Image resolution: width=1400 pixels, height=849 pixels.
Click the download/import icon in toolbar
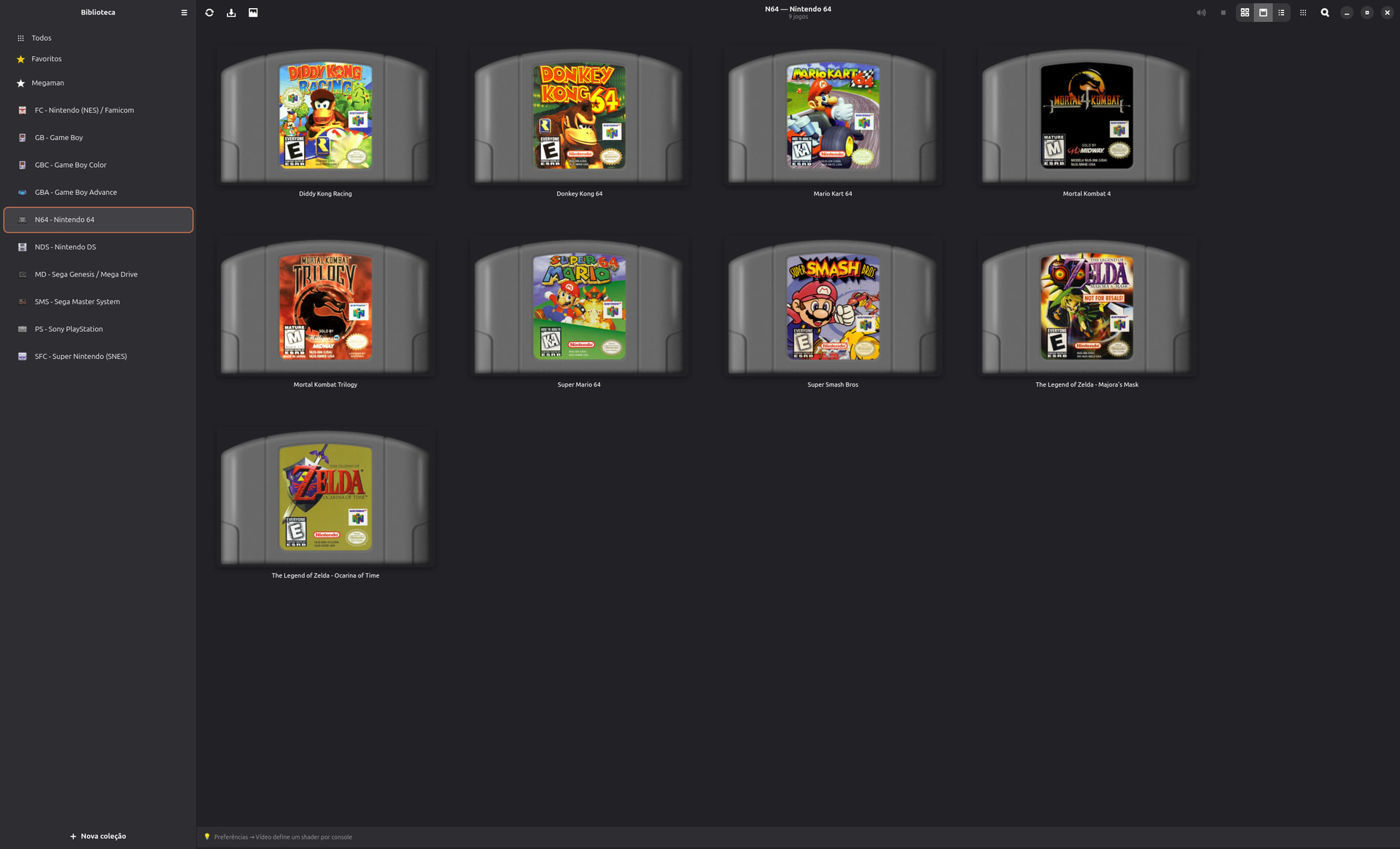231,12
